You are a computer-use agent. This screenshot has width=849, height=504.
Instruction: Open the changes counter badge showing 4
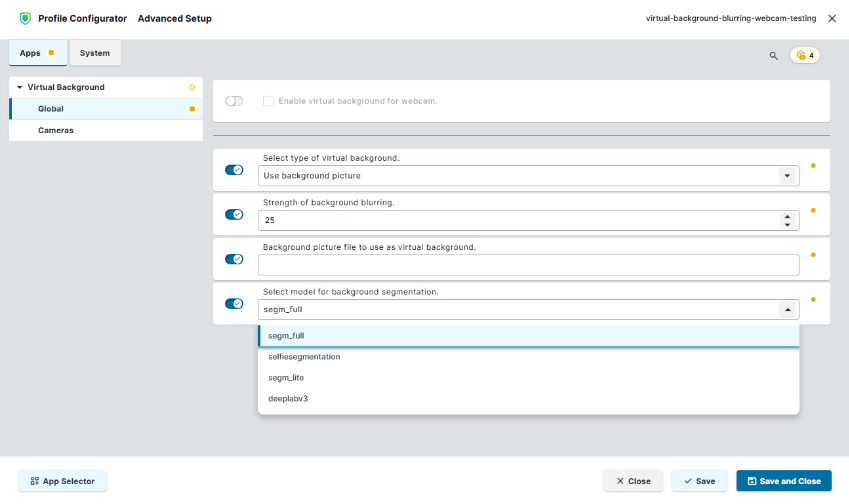[806, 55]
